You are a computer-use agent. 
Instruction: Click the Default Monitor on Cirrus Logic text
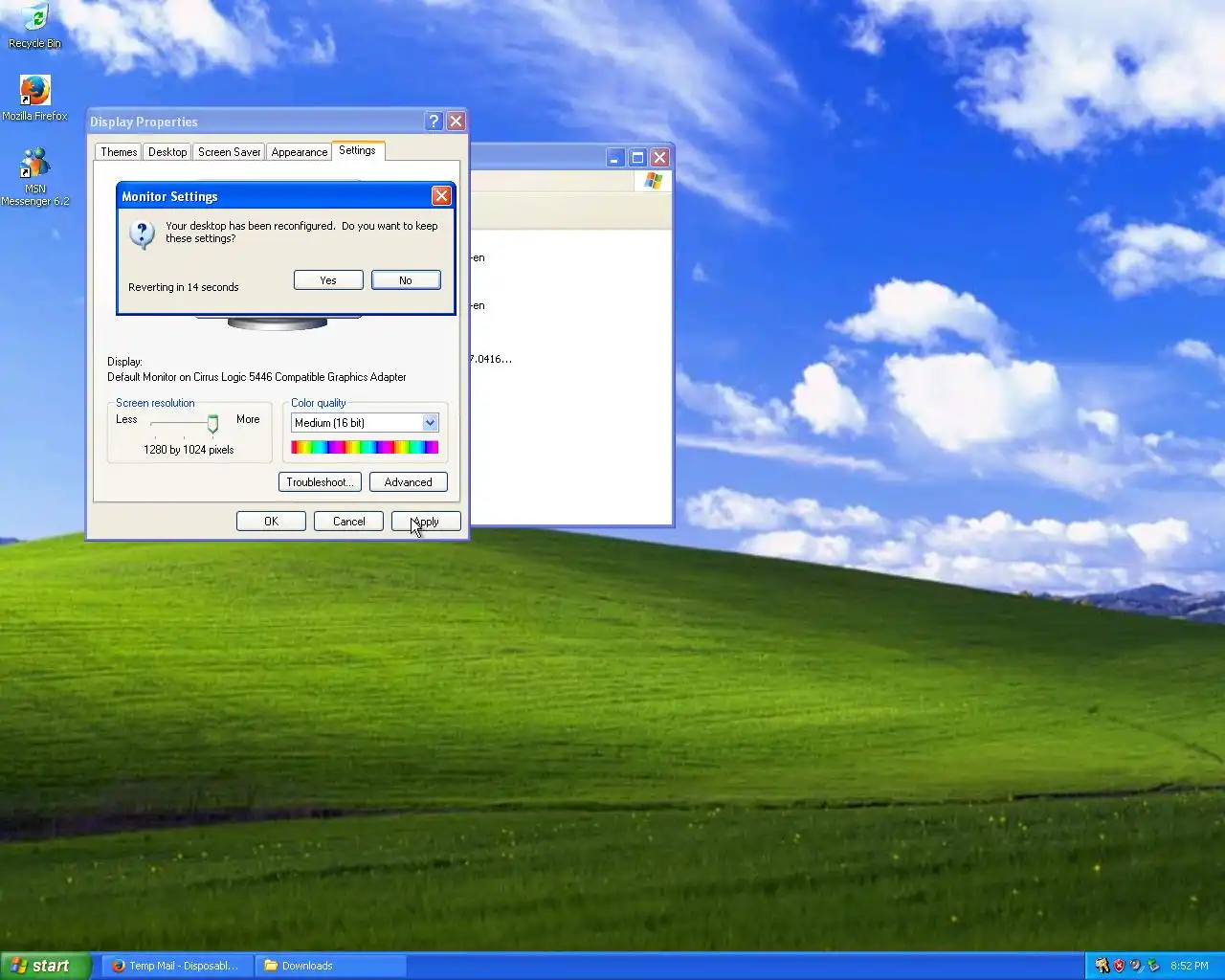pyautogui.click(x=256, y=377)
